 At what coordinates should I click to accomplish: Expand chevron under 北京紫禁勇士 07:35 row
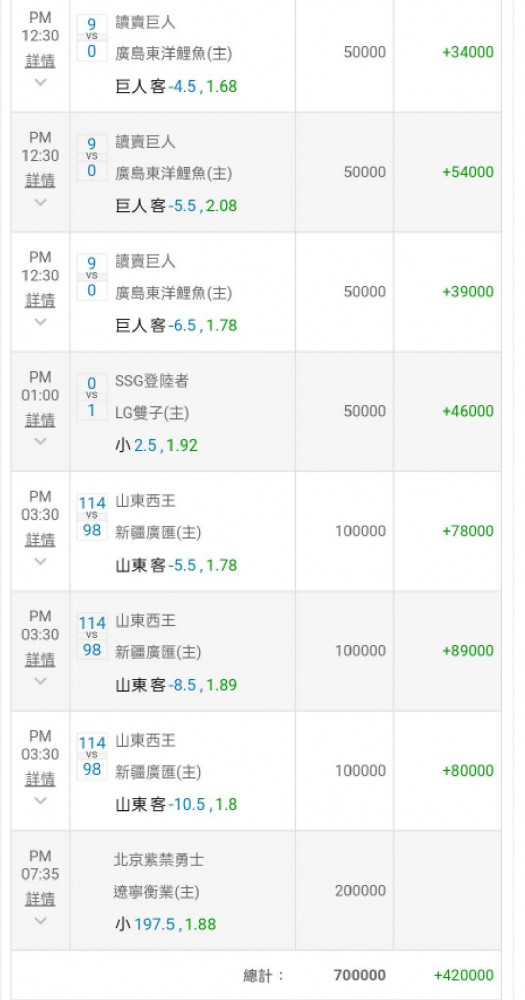point(40,920)
